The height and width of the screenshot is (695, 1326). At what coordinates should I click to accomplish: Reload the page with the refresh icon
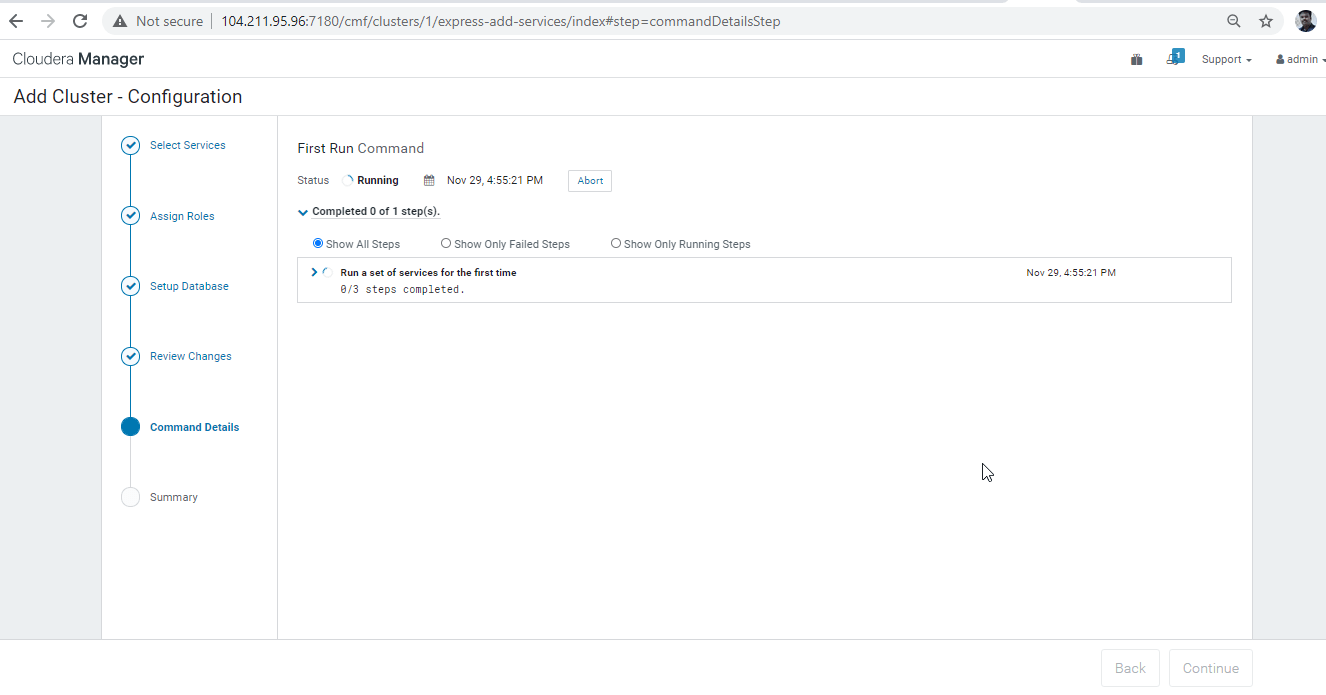coord(80,21)
